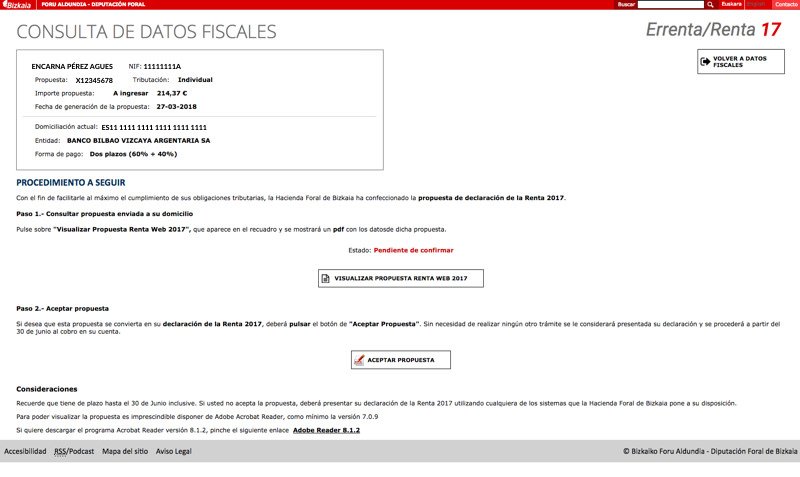Click the name Encarna Pérez Agues
The width and height of the screenshot is (800, 477).
pyautogui.click(x=72, y=66)
